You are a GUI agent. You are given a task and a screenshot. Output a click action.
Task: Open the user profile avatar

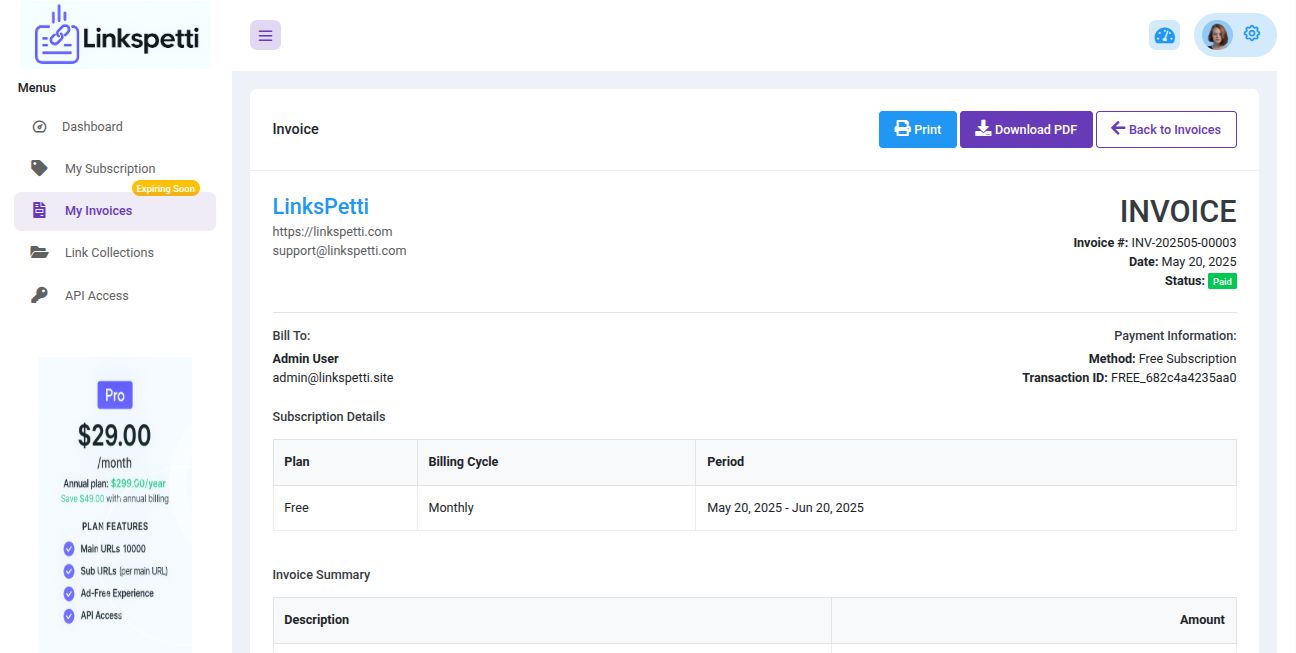coord(1217,36)
